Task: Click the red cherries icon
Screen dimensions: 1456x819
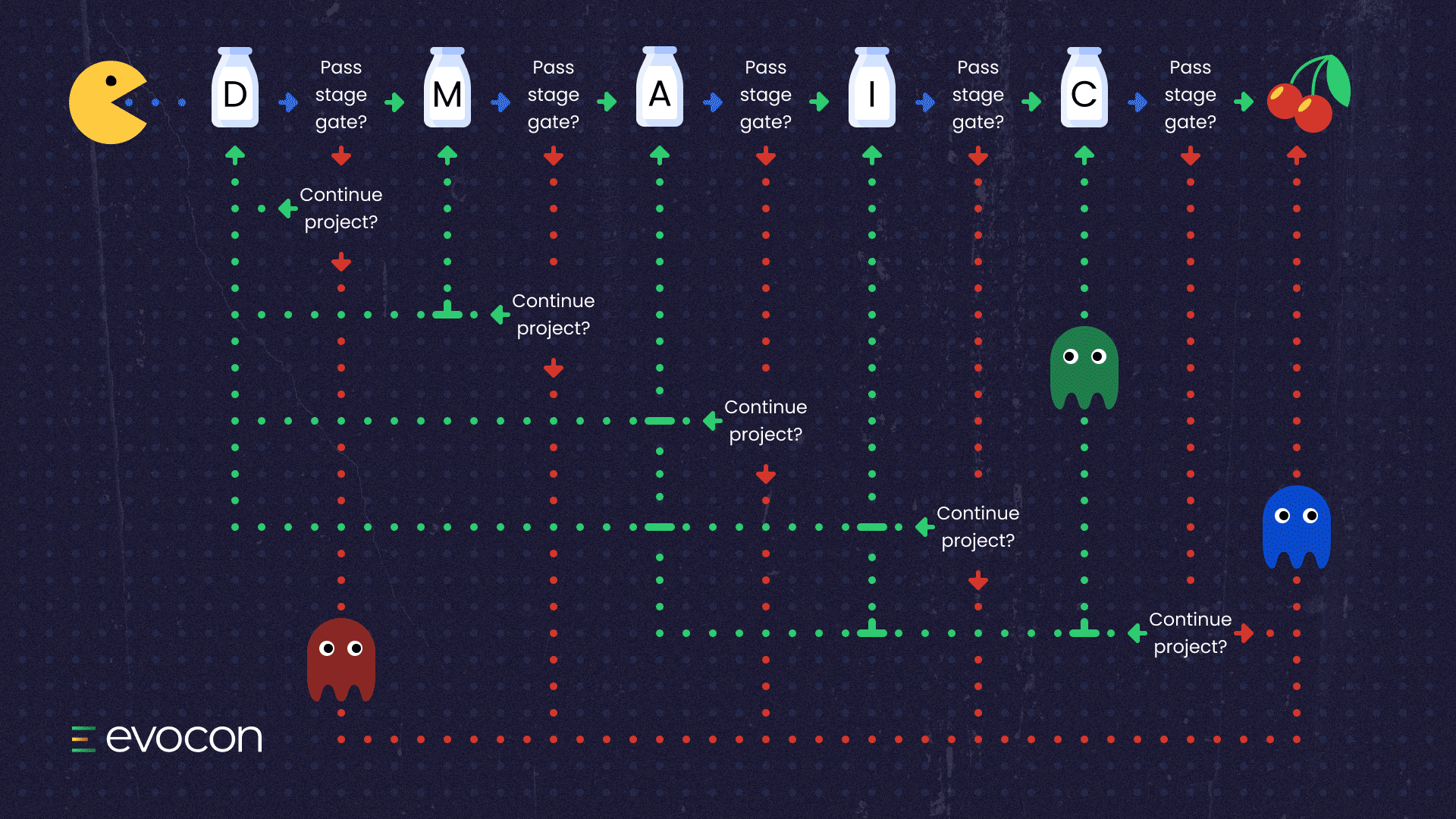Action: pyautogui.click(x=1309, y=93)
